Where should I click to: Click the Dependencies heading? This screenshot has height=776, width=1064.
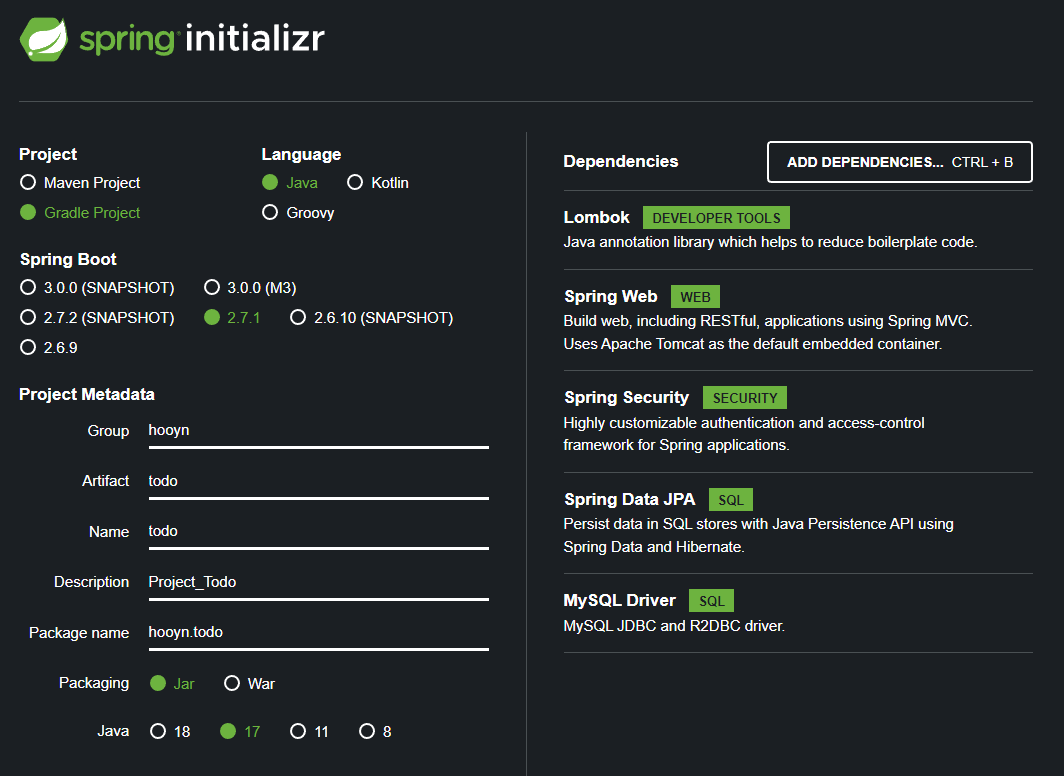tap(621, 161)
